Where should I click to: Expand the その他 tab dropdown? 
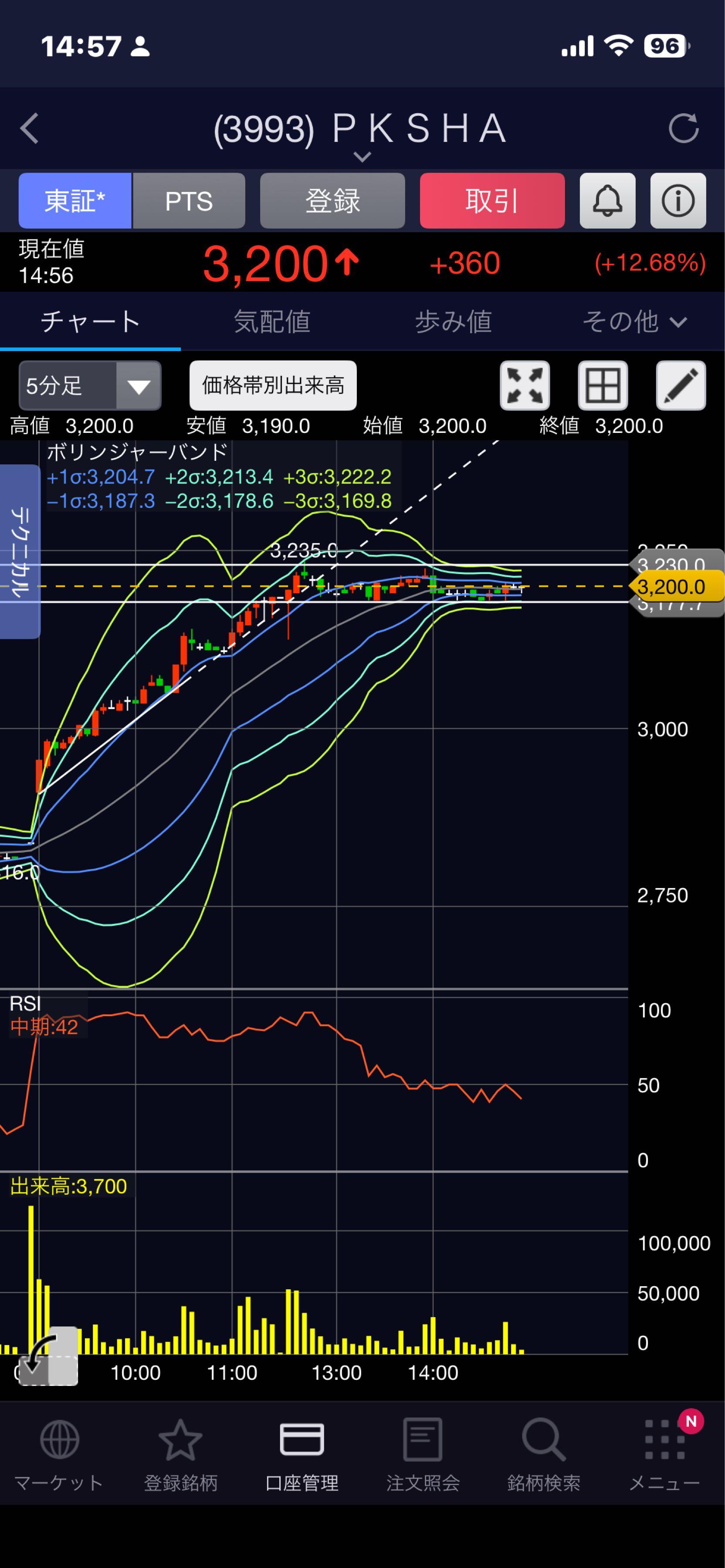[x=634, y=321]
